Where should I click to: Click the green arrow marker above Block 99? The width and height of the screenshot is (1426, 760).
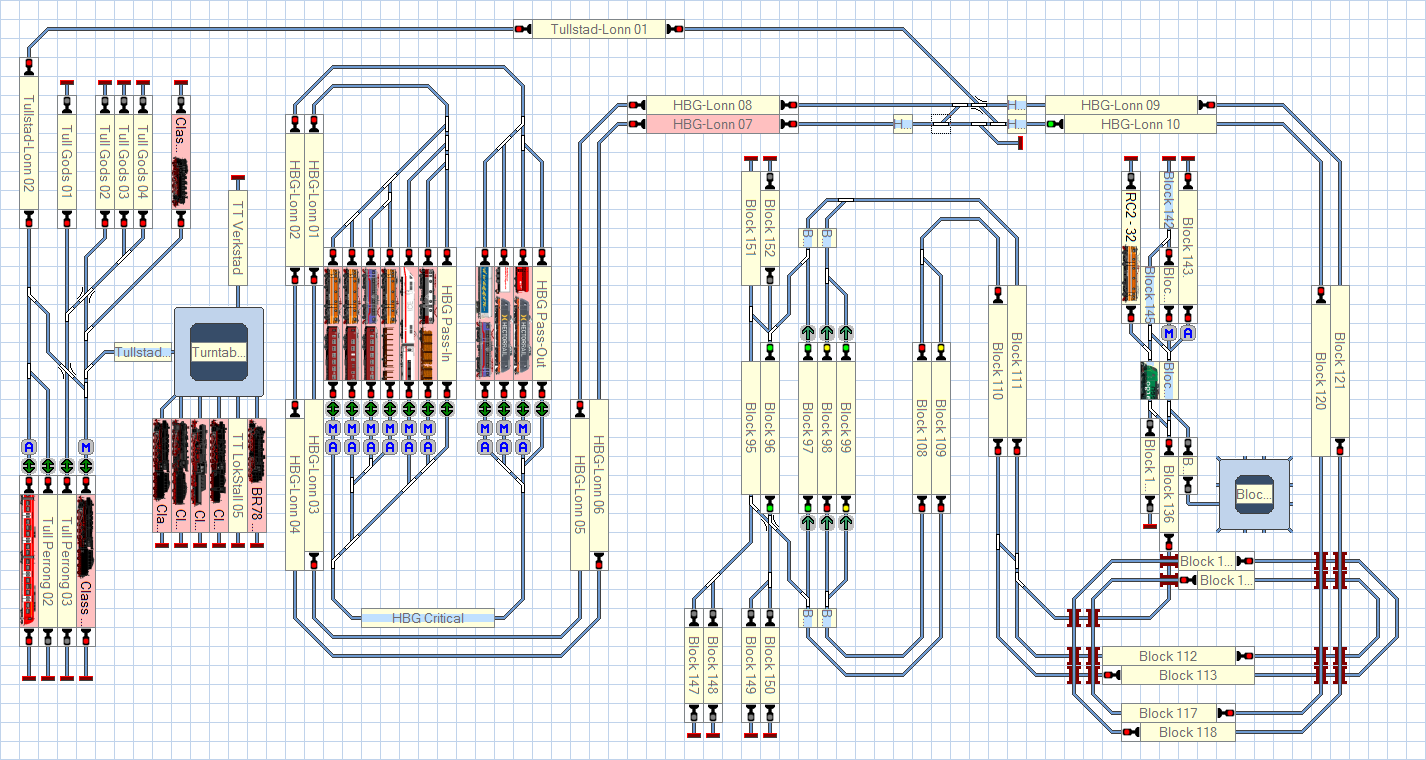846,332
